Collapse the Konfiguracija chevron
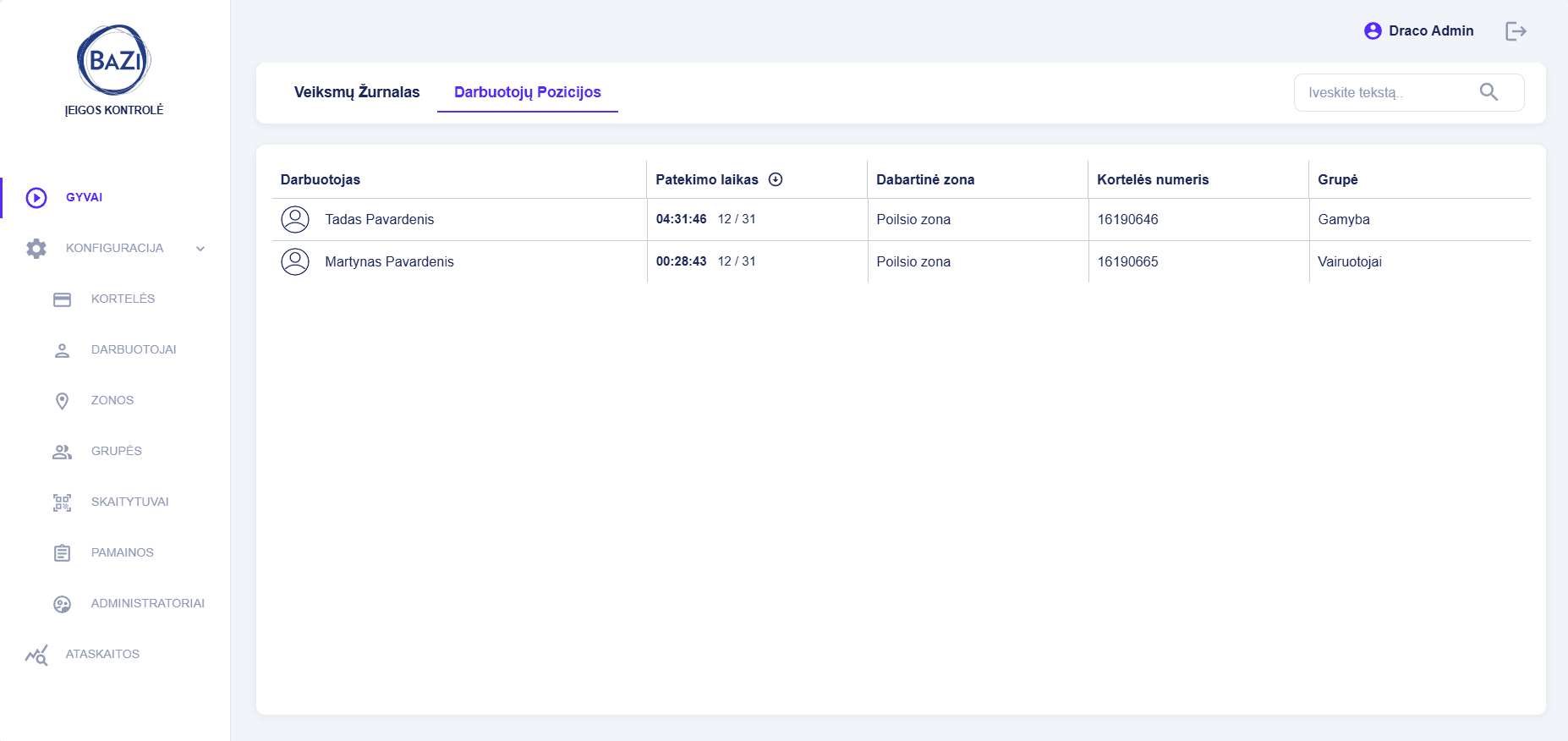Image resolution: width=1568 pixels, height=741 pixels. pos(200,249)
